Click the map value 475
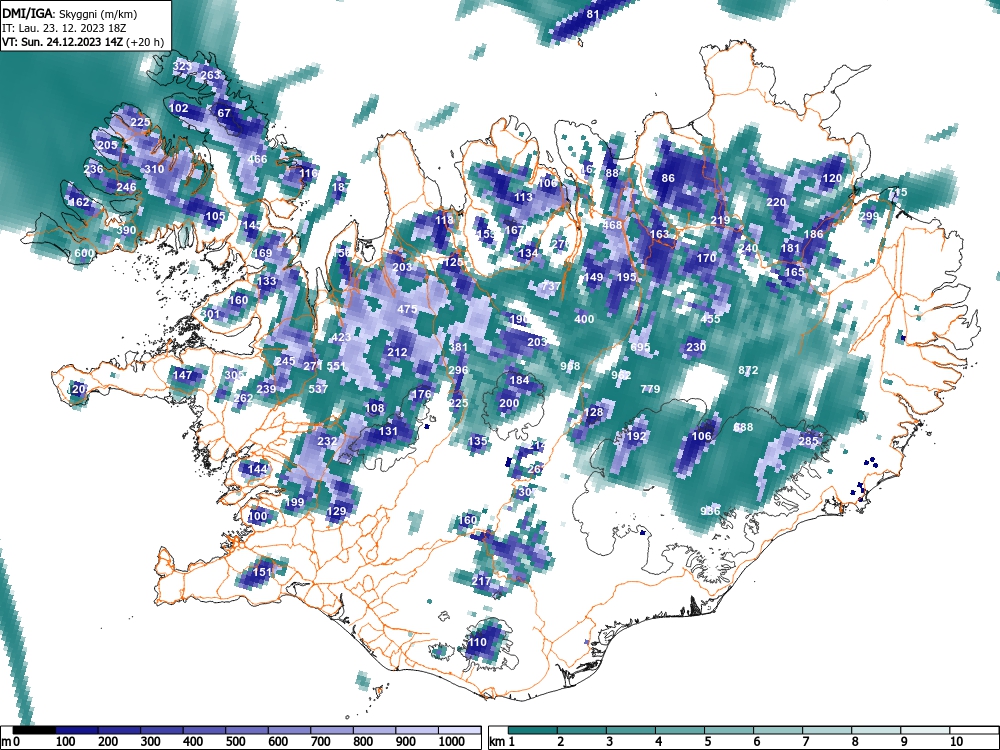Image resolution: width=1000 pixels, height=750 pixels. (x=407, y=309)
